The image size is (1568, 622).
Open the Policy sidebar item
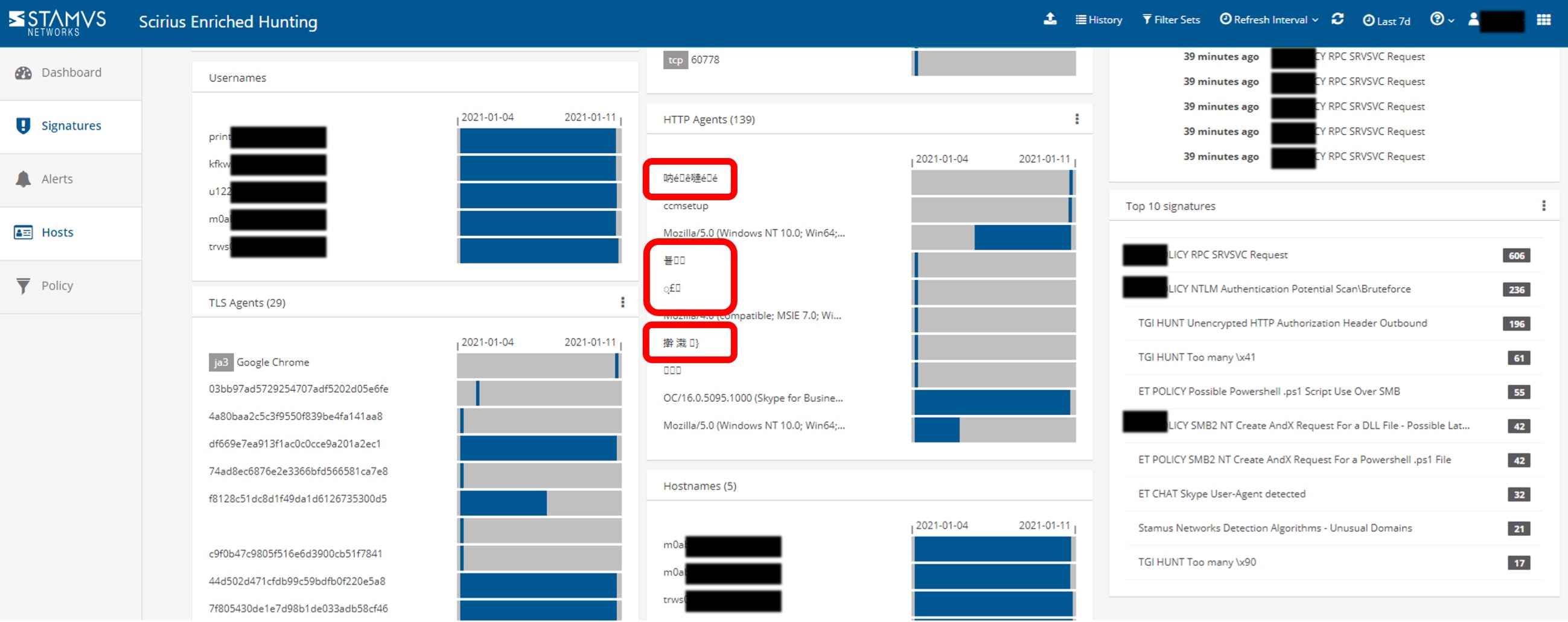(x=71, y=286)
